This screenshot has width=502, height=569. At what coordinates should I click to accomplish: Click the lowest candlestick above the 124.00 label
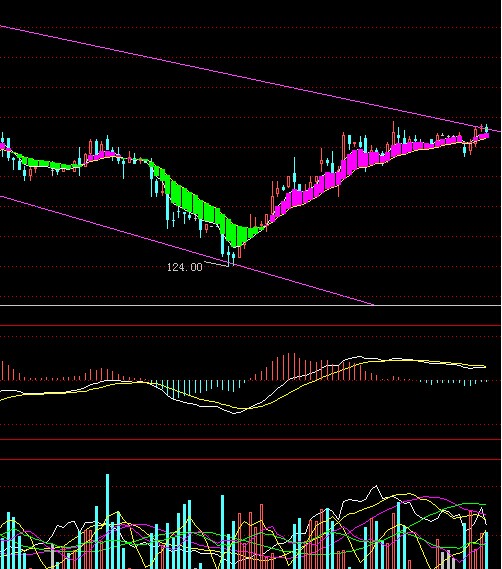(228, 257)
